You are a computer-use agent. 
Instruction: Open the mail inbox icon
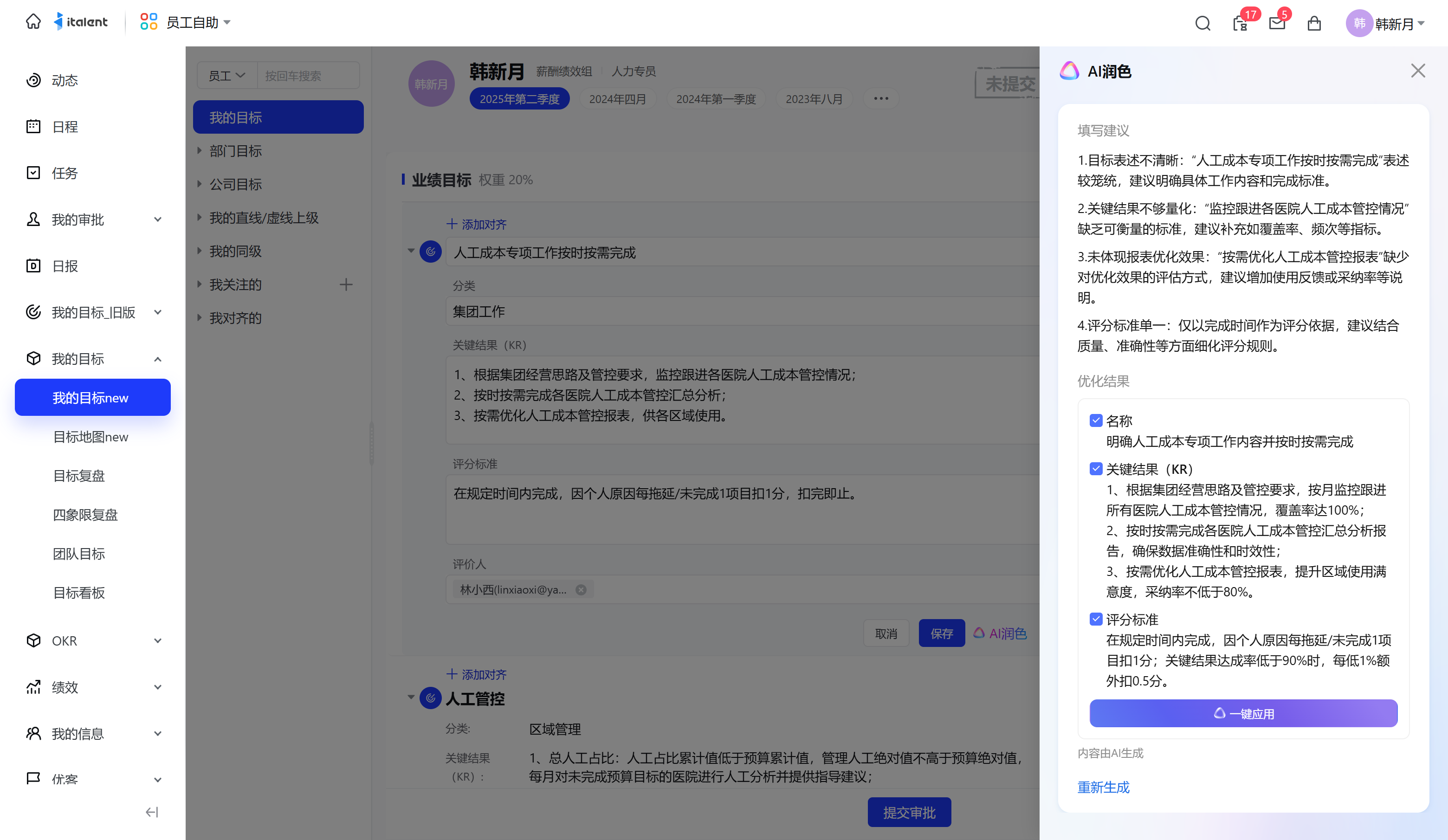coord(1276,24)
